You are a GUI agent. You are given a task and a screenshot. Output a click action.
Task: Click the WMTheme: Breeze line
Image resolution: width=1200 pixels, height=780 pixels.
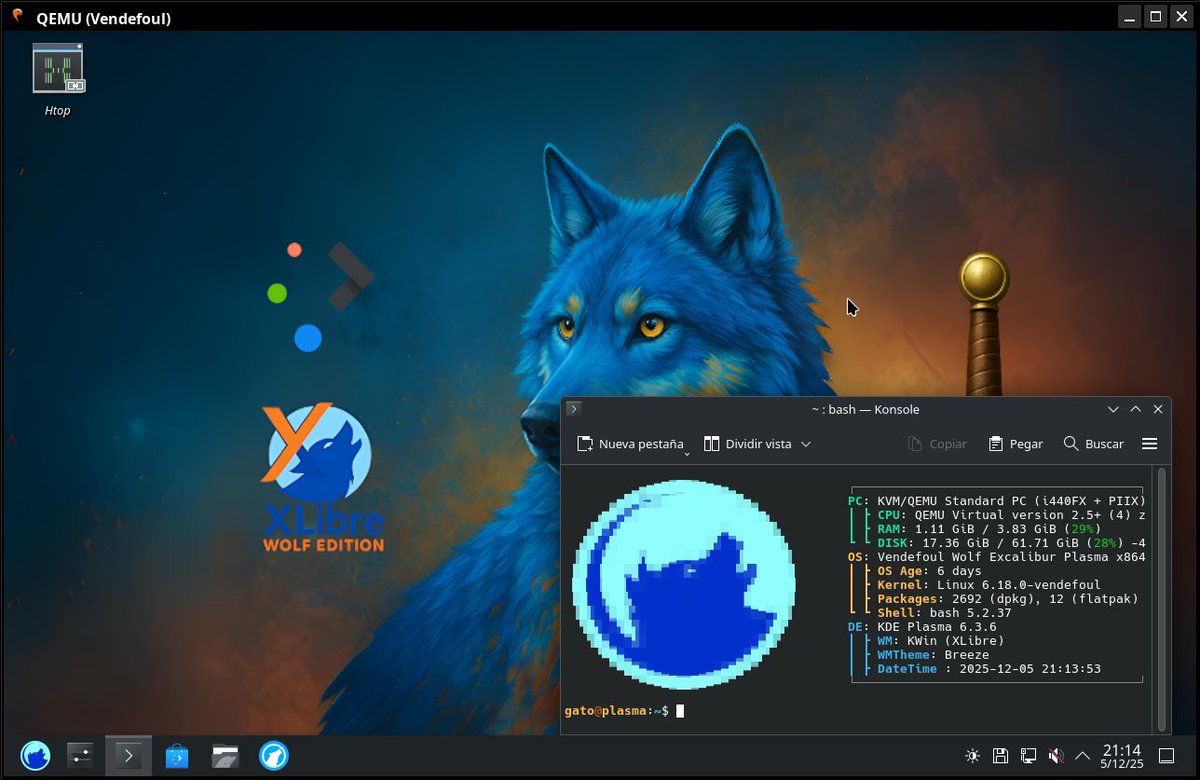(x=933, y=654)
